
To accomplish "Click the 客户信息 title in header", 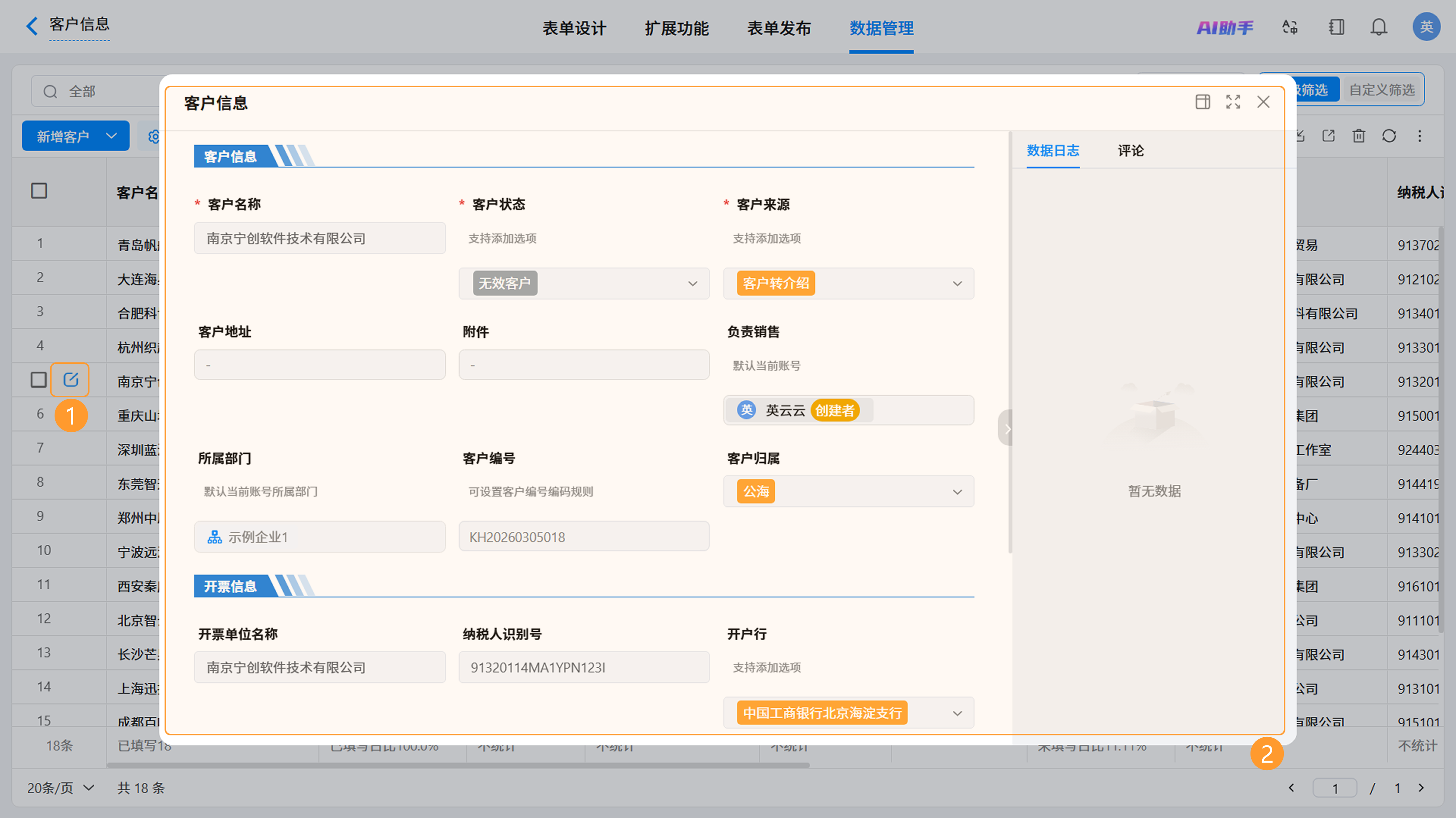I will pyautogui.click(x=79, y=24).
